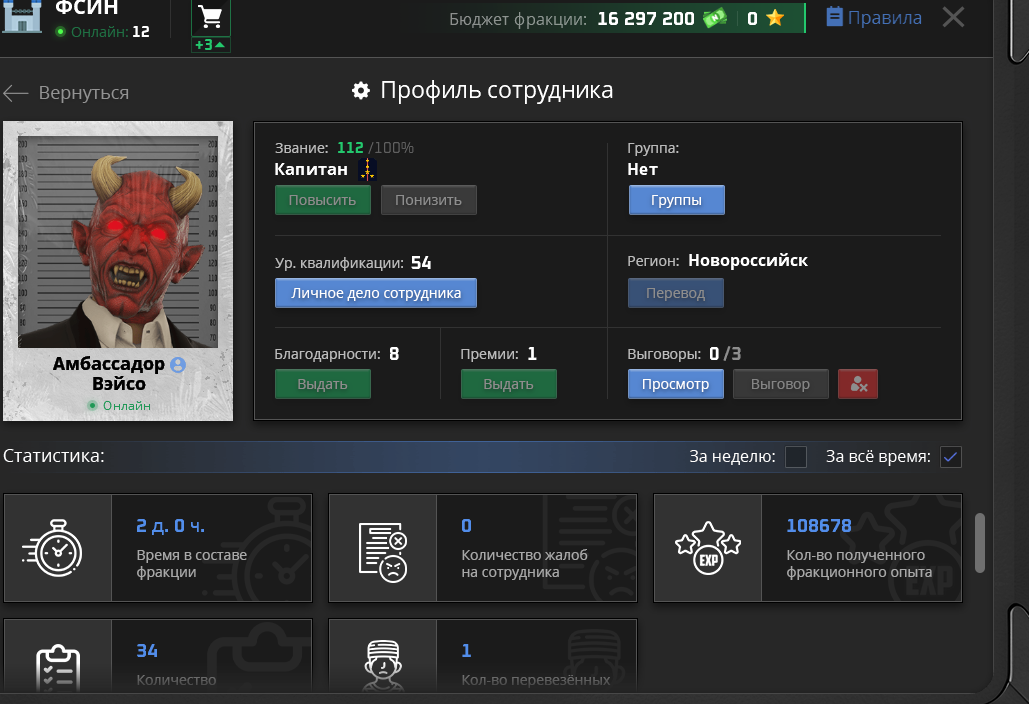Click the statistics panel scrollbar handle

[980, 543]
